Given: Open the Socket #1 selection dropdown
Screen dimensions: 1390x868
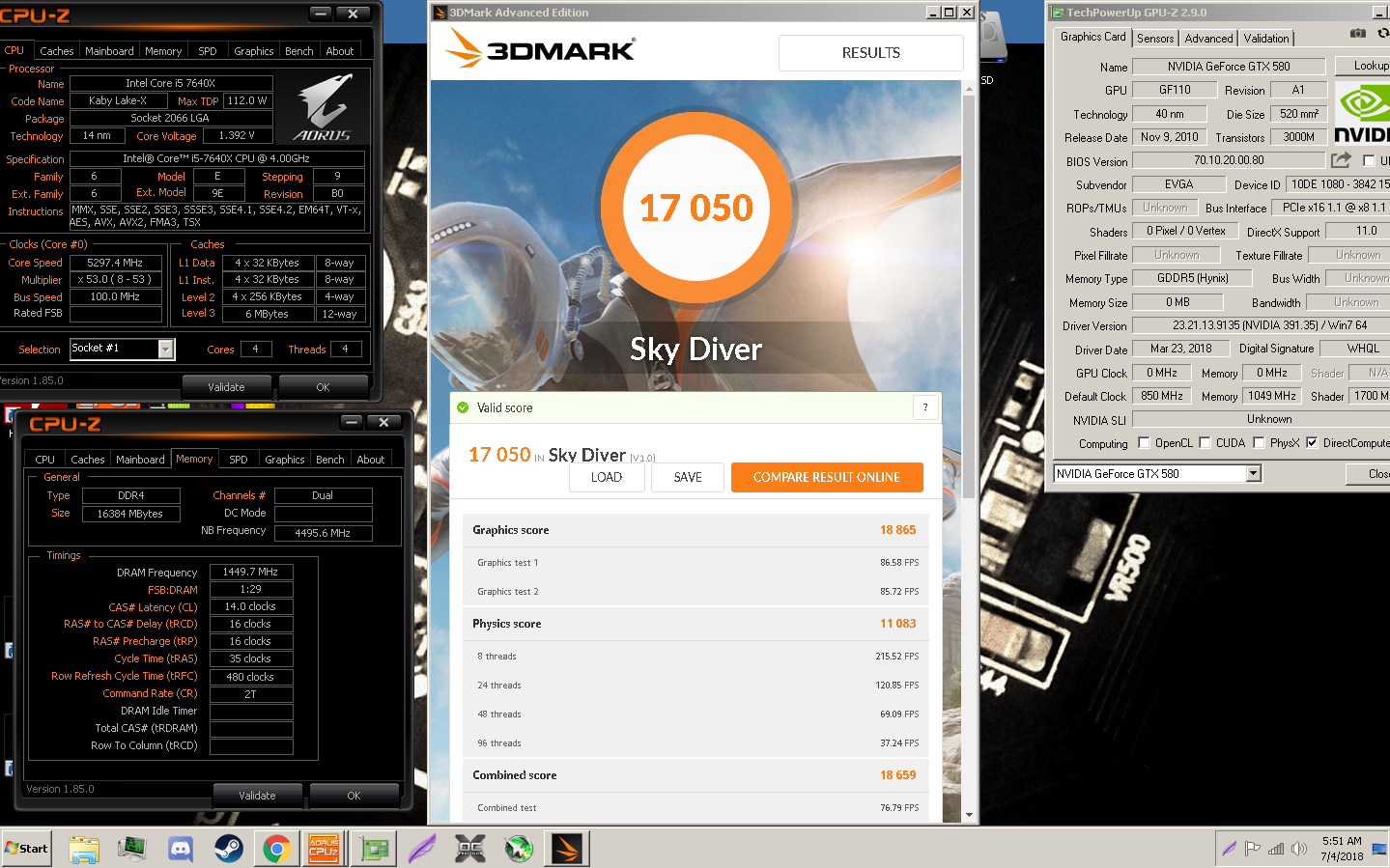Looking at the screenshot, I should (x=165, y=350).
